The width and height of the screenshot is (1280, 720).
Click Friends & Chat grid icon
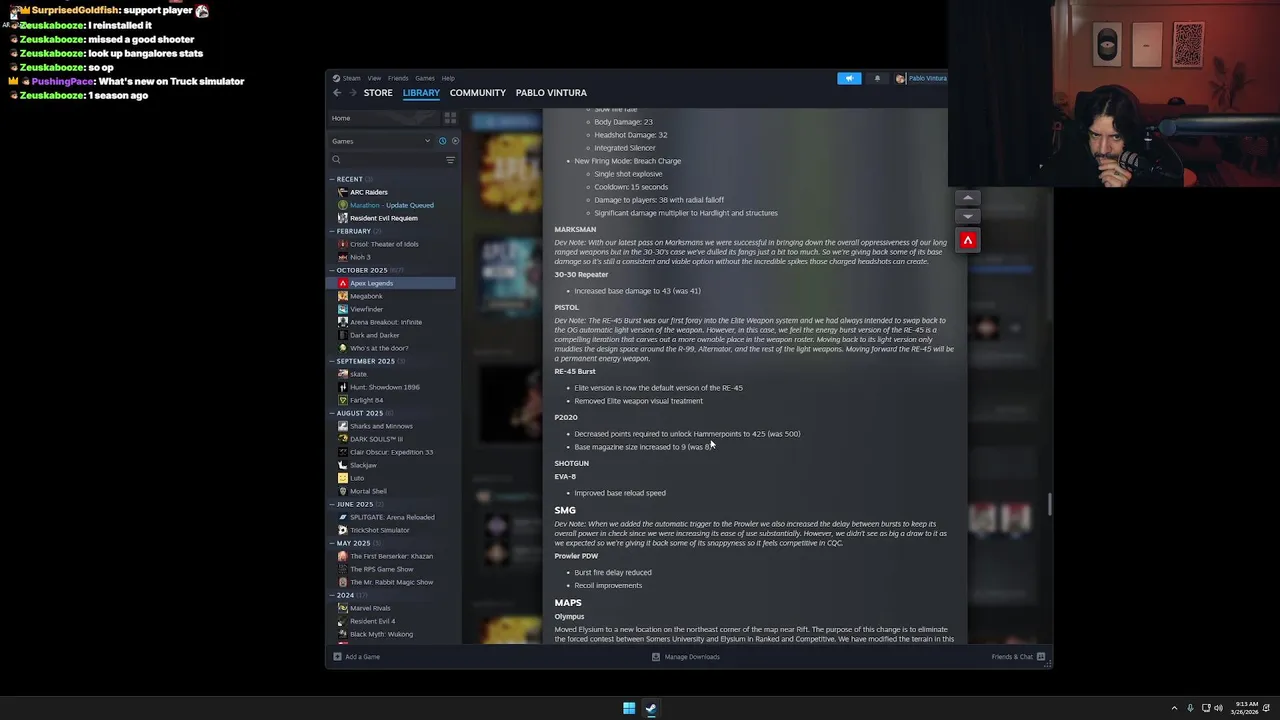(1041, 657)
